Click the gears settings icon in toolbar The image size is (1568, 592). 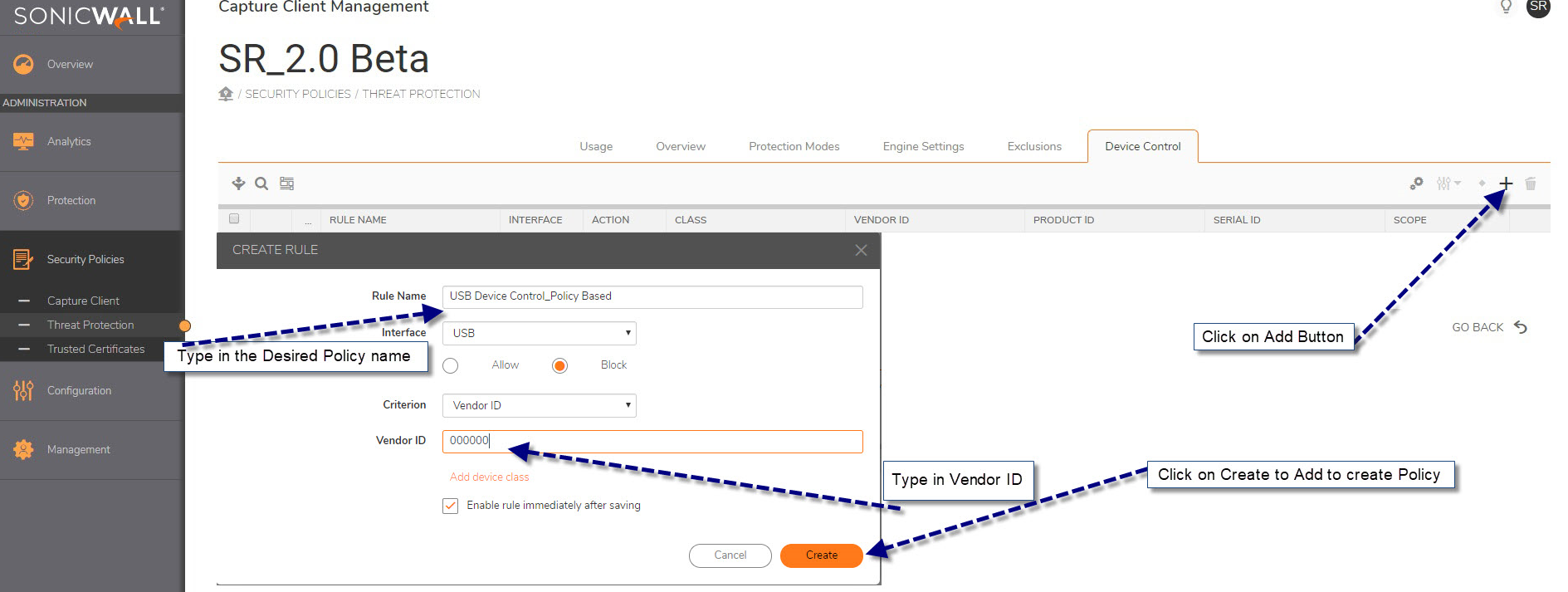click(x=1416, y=183)
